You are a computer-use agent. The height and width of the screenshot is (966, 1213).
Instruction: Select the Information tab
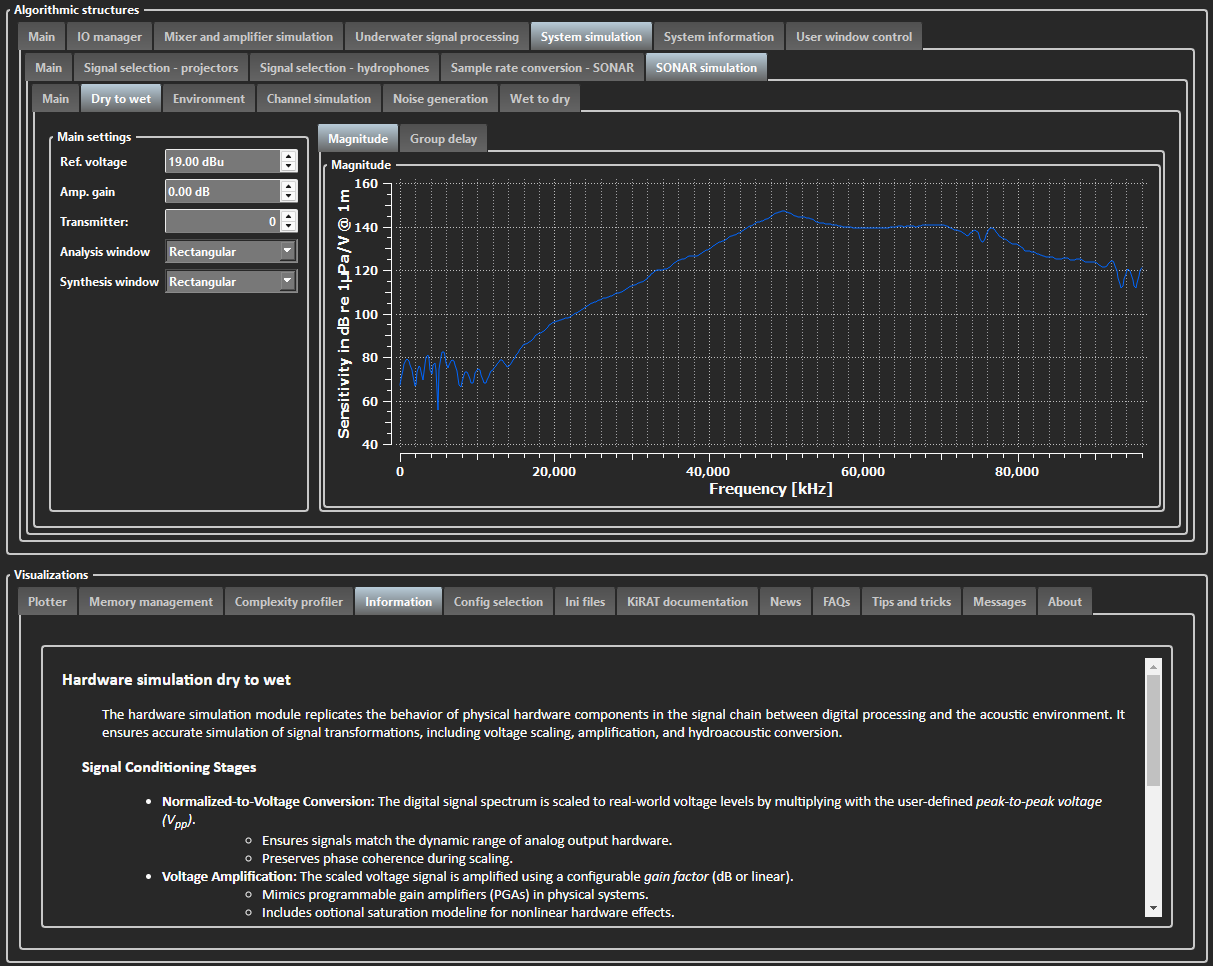click(x=399, y=602)
